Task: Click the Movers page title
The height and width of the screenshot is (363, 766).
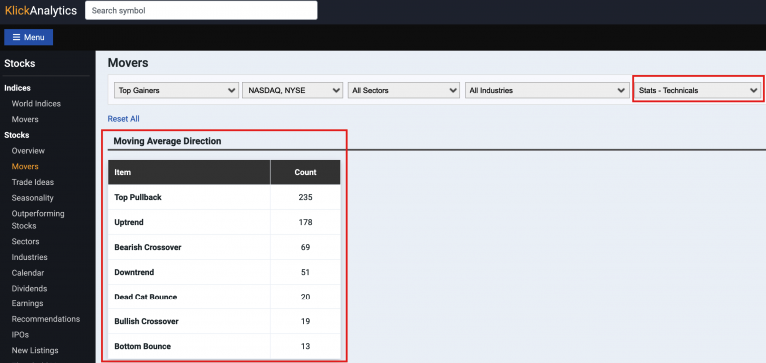Action: coord(128,63)
